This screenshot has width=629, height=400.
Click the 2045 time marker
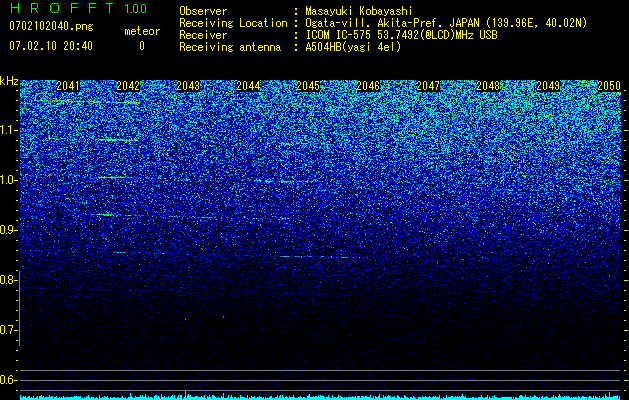pos(308,86)
